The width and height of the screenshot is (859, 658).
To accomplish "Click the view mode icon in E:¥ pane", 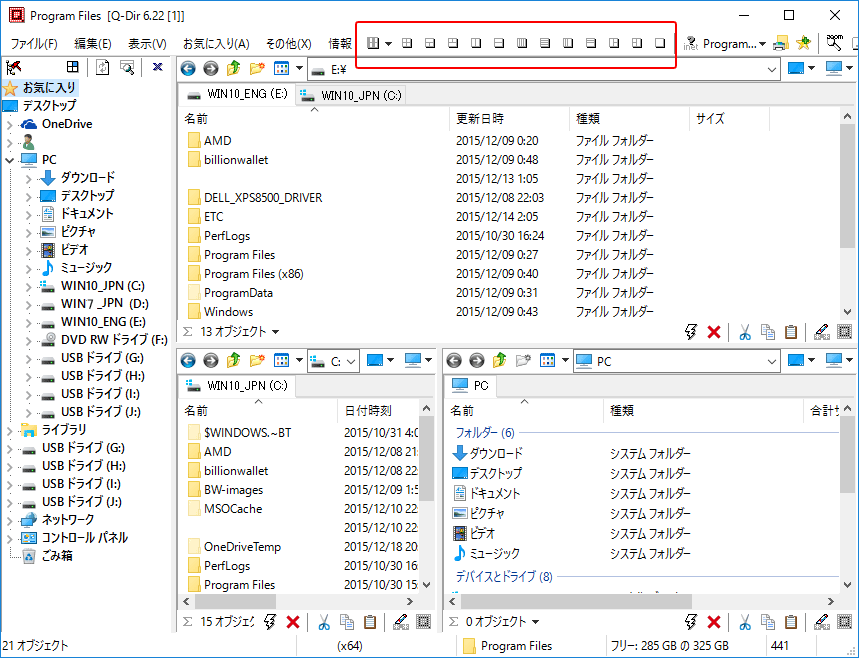I will pos(281,68).
